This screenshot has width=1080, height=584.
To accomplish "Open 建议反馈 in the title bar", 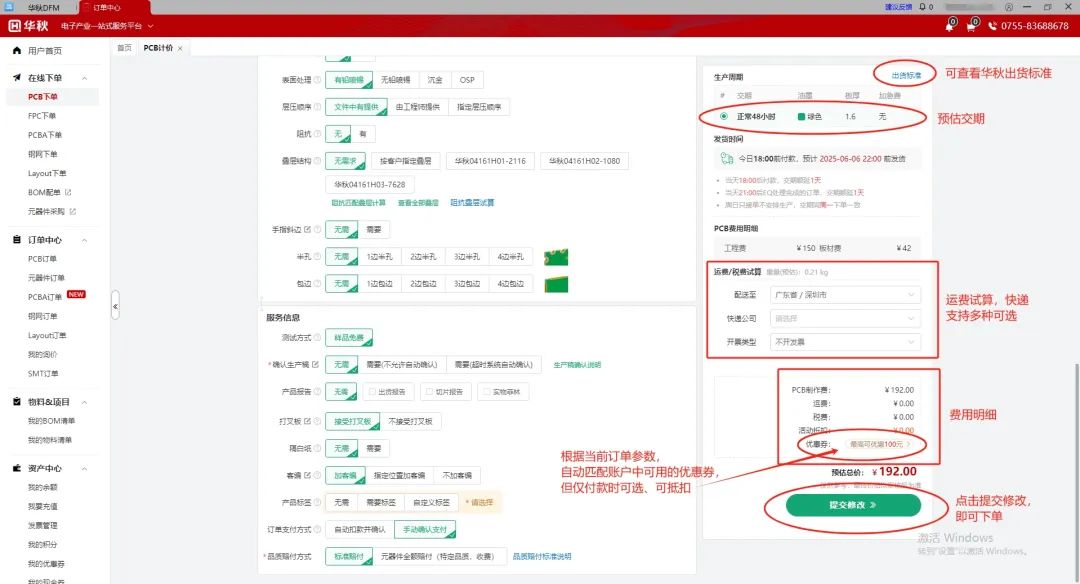I will point(898,7).
